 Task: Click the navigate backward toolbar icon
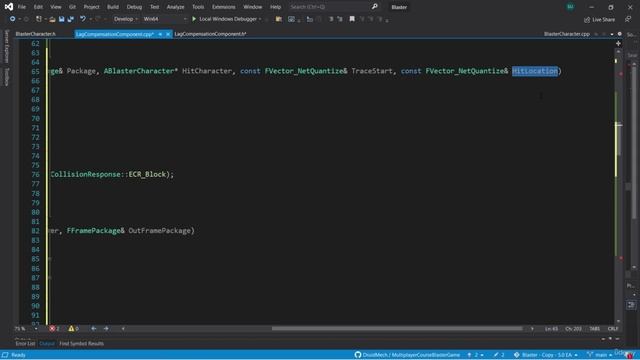(x=12, y=19)
